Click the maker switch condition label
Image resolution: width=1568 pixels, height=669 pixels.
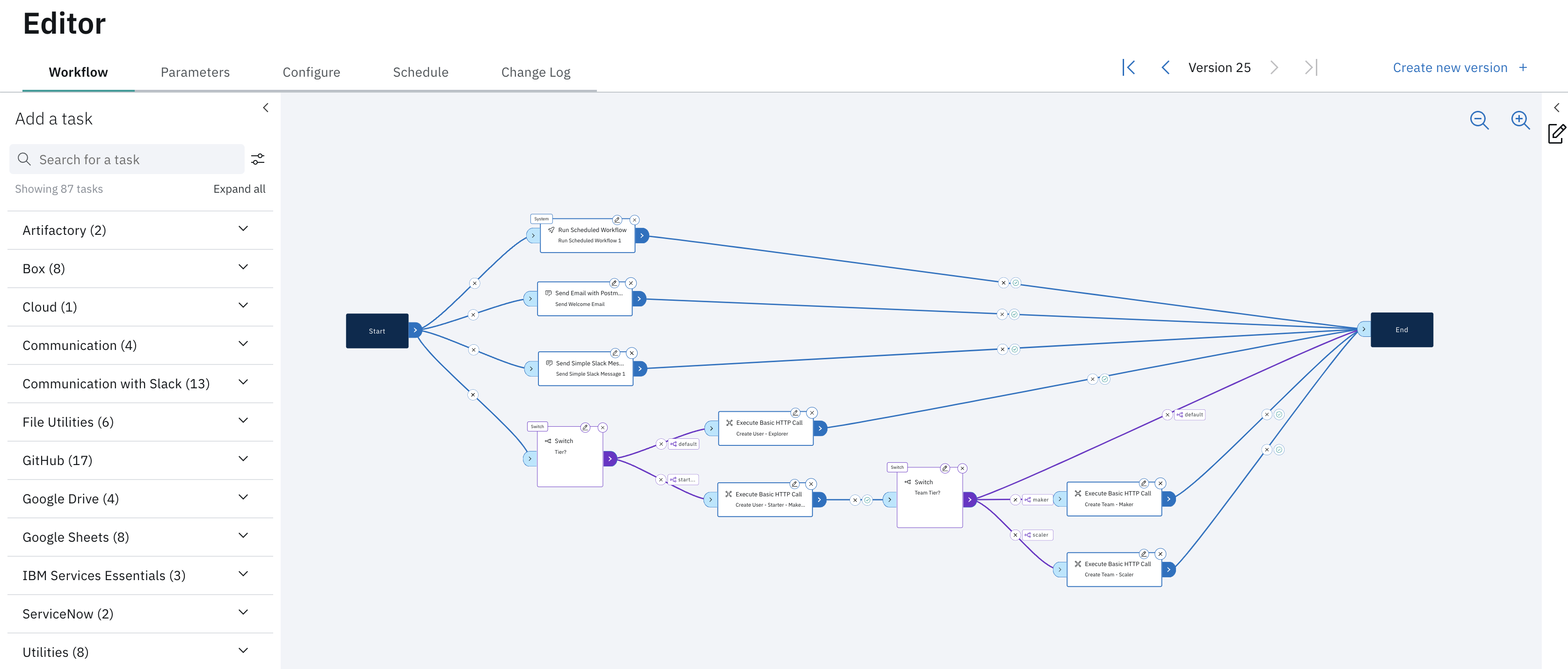click(1037, 500)
